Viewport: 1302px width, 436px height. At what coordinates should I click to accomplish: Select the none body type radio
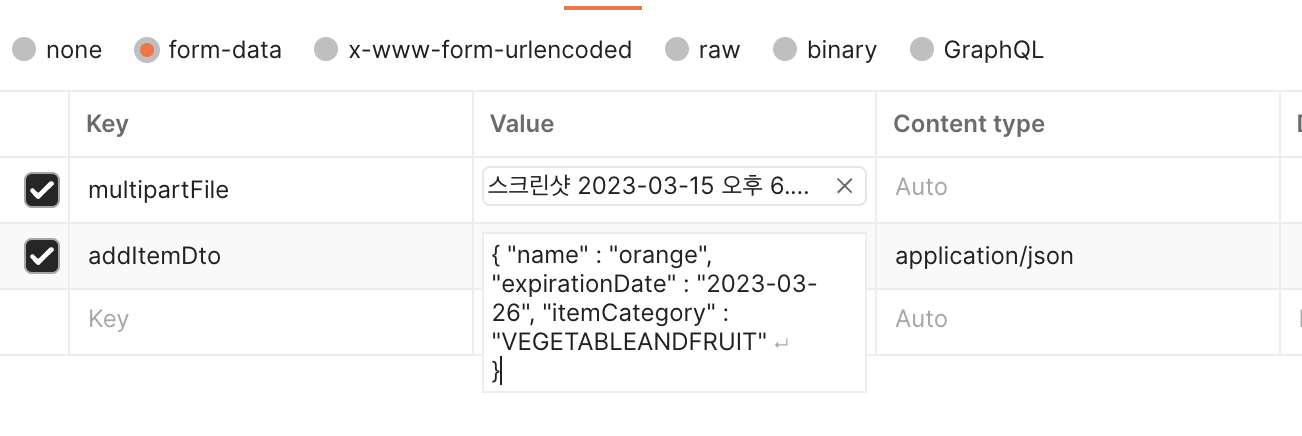pyautogui.click(x=24, y=50)
